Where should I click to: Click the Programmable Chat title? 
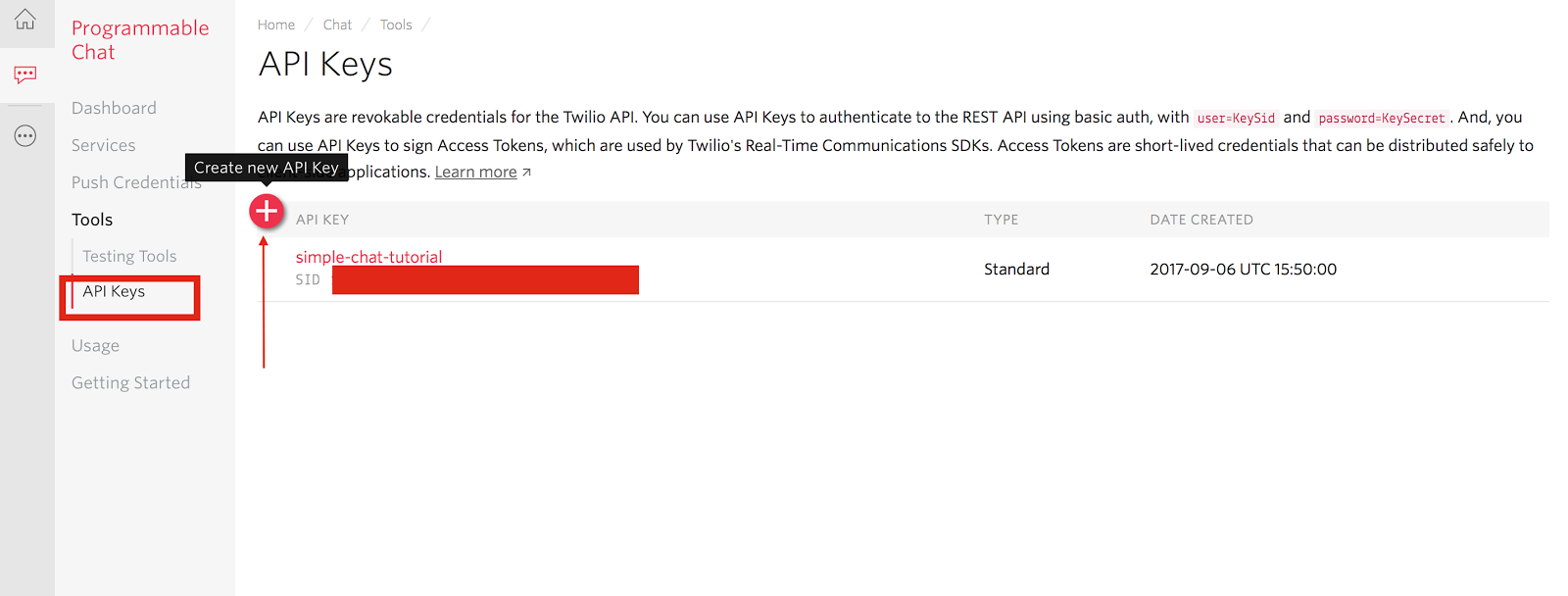pyautogui.click(x=140, y=40)
